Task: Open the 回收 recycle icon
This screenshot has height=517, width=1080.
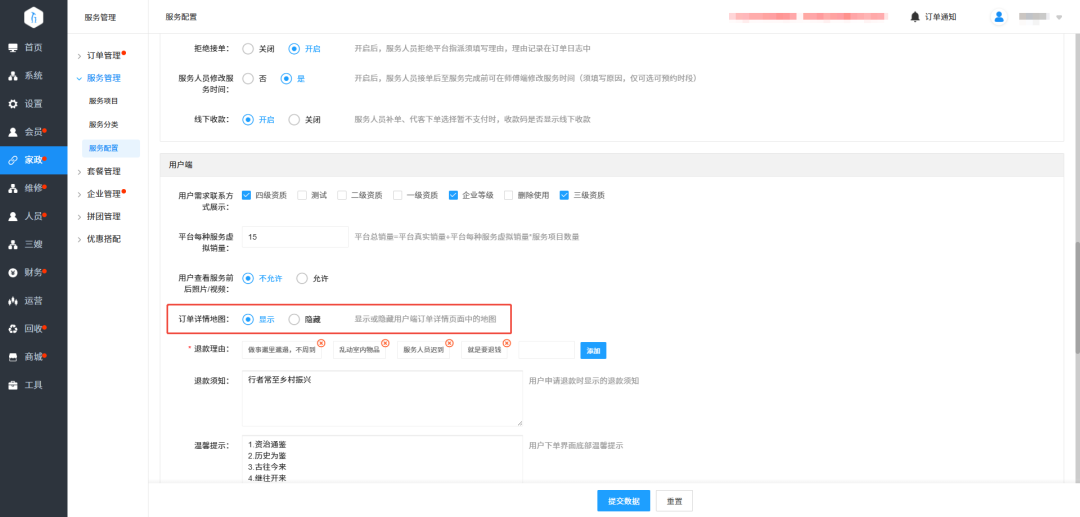Action: [12, 329]
